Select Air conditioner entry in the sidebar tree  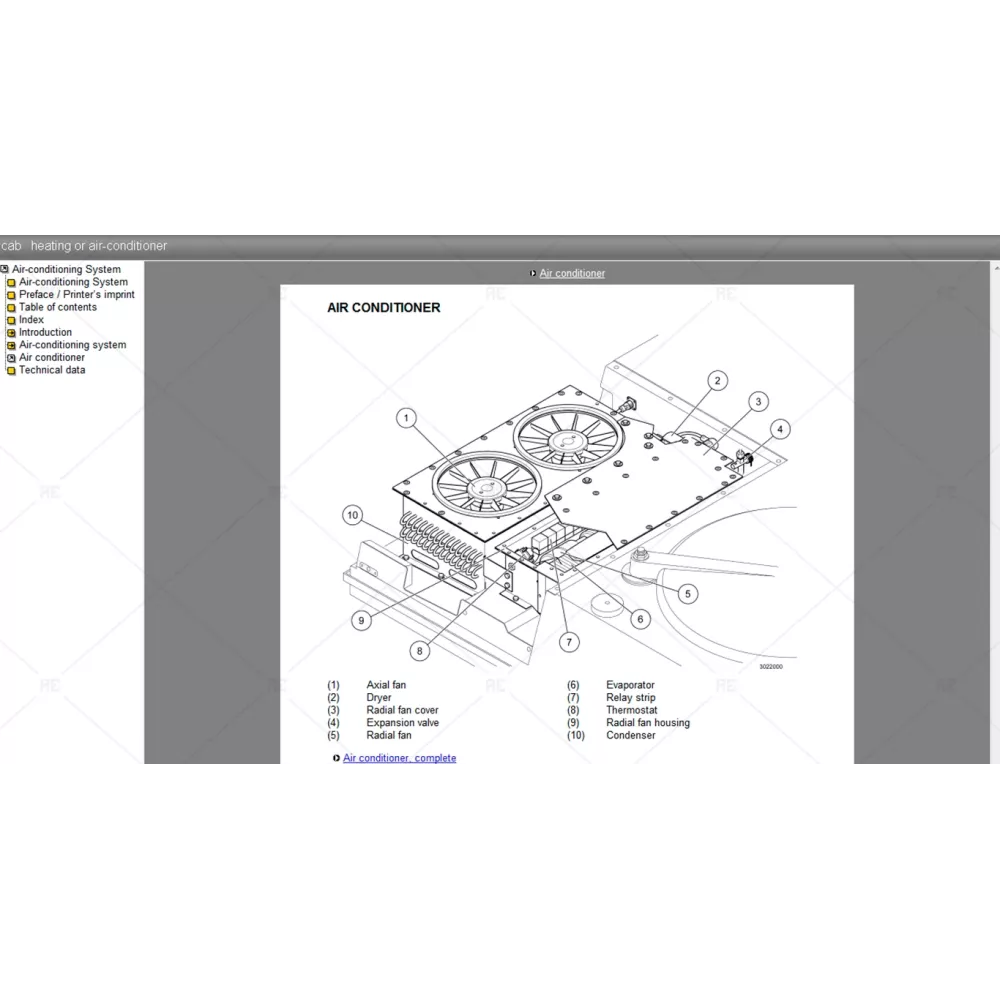coord(52,357)
